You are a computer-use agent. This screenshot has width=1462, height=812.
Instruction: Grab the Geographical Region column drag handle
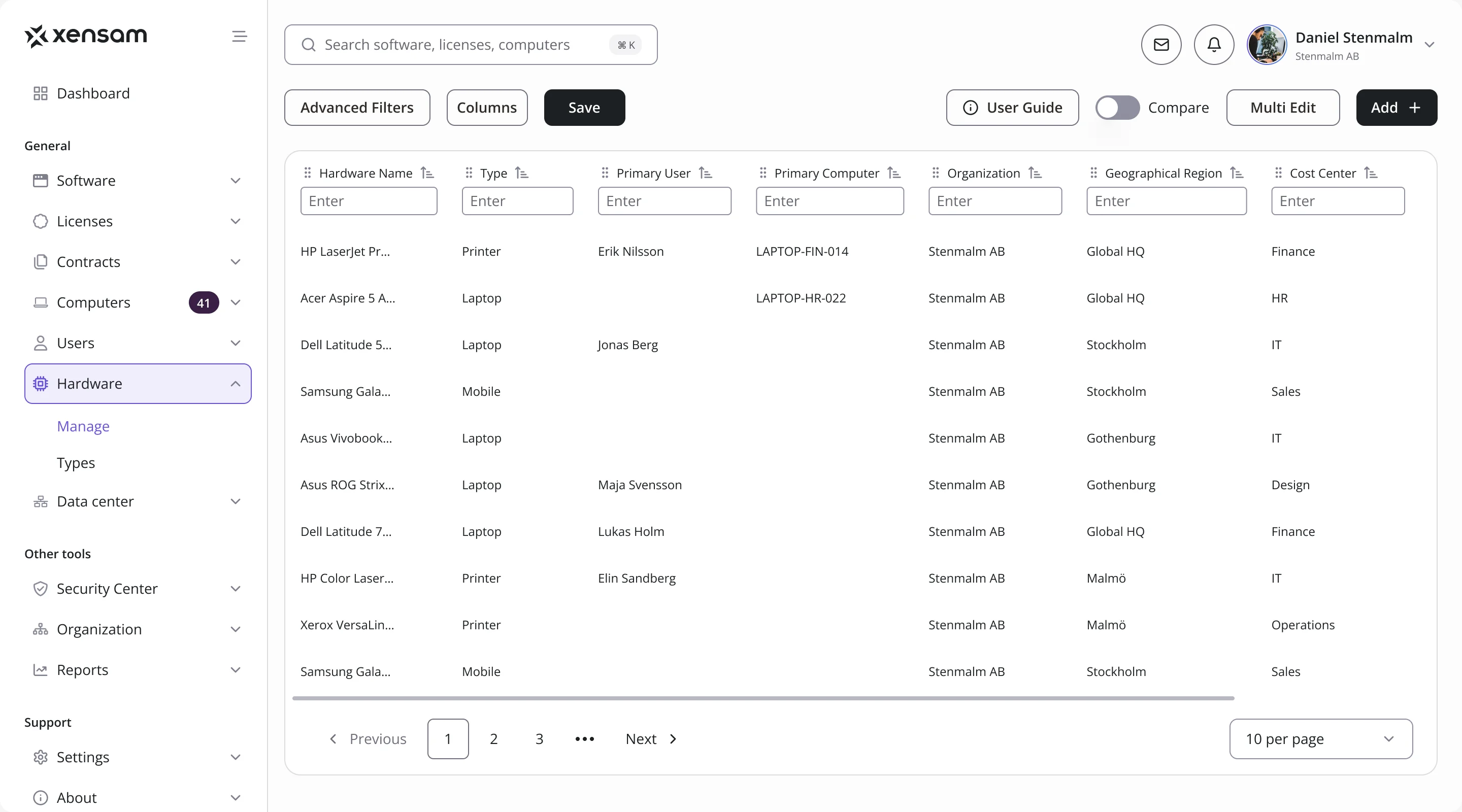click(1093, 173)
